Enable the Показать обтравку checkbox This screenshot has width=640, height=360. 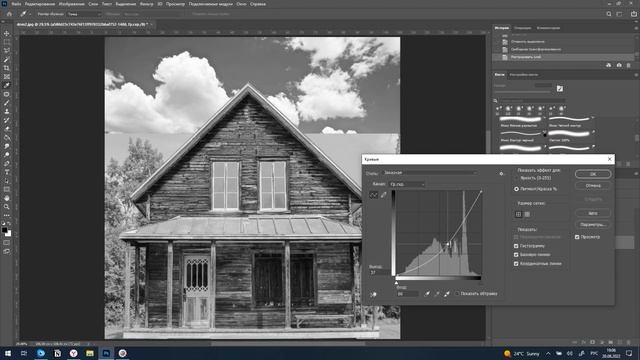coord(457,293)
